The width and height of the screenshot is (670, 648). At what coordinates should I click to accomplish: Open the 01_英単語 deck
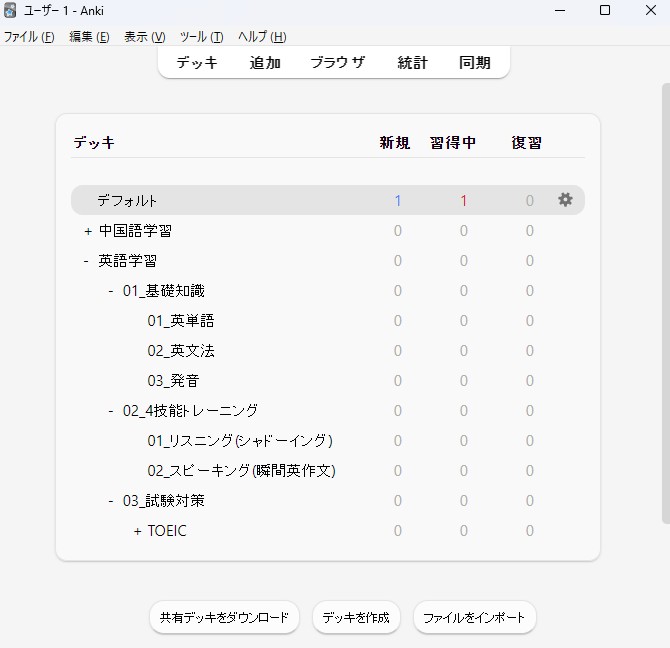pos(181,321)
